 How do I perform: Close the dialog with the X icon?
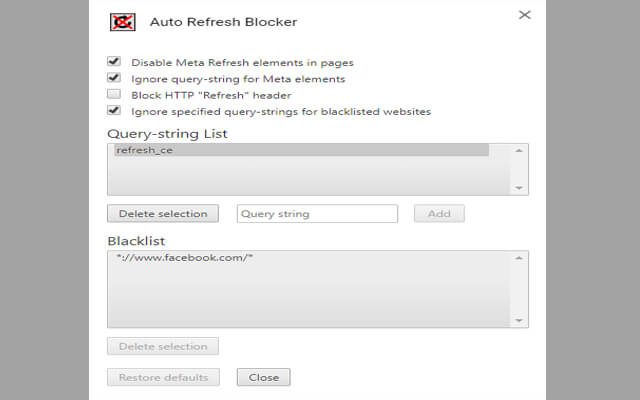click(x=524, y=15)
